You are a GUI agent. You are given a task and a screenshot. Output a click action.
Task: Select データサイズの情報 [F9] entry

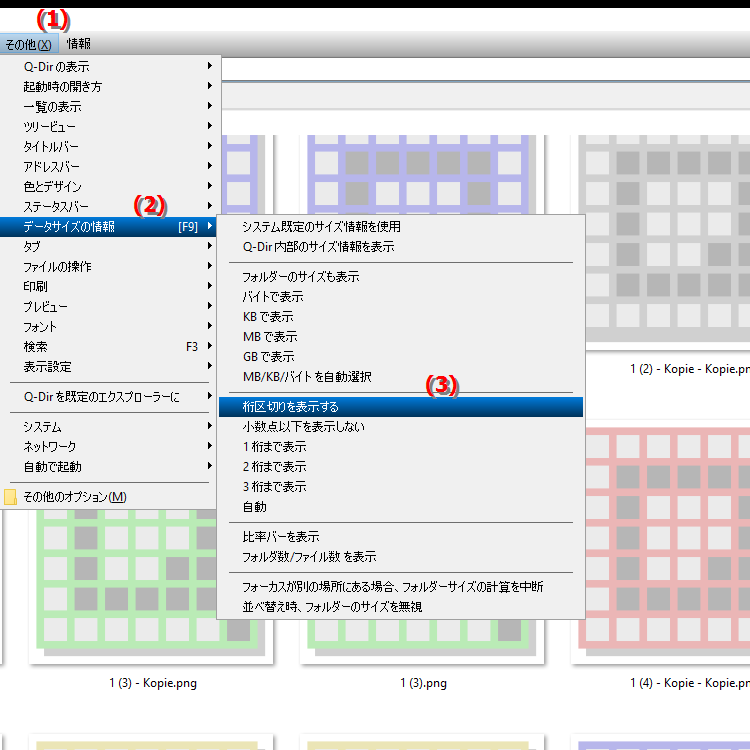point(109,227)
